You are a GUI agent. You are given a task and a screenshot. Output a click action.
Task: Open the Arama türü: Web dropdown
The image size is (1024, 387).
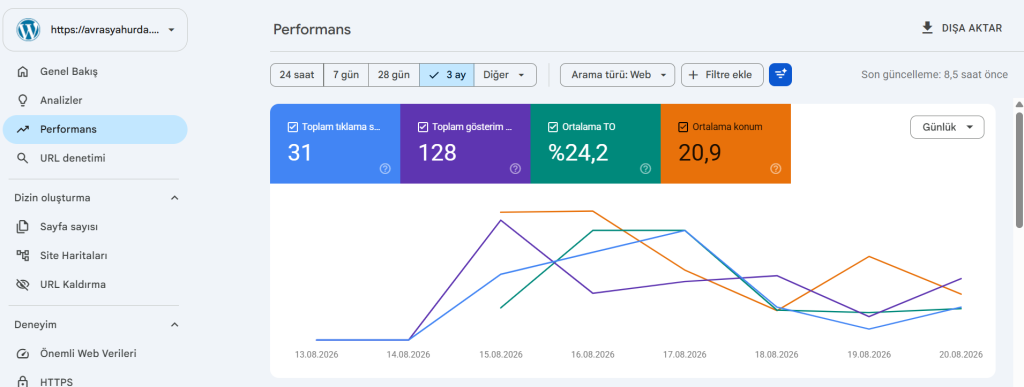tap(617, 74)
